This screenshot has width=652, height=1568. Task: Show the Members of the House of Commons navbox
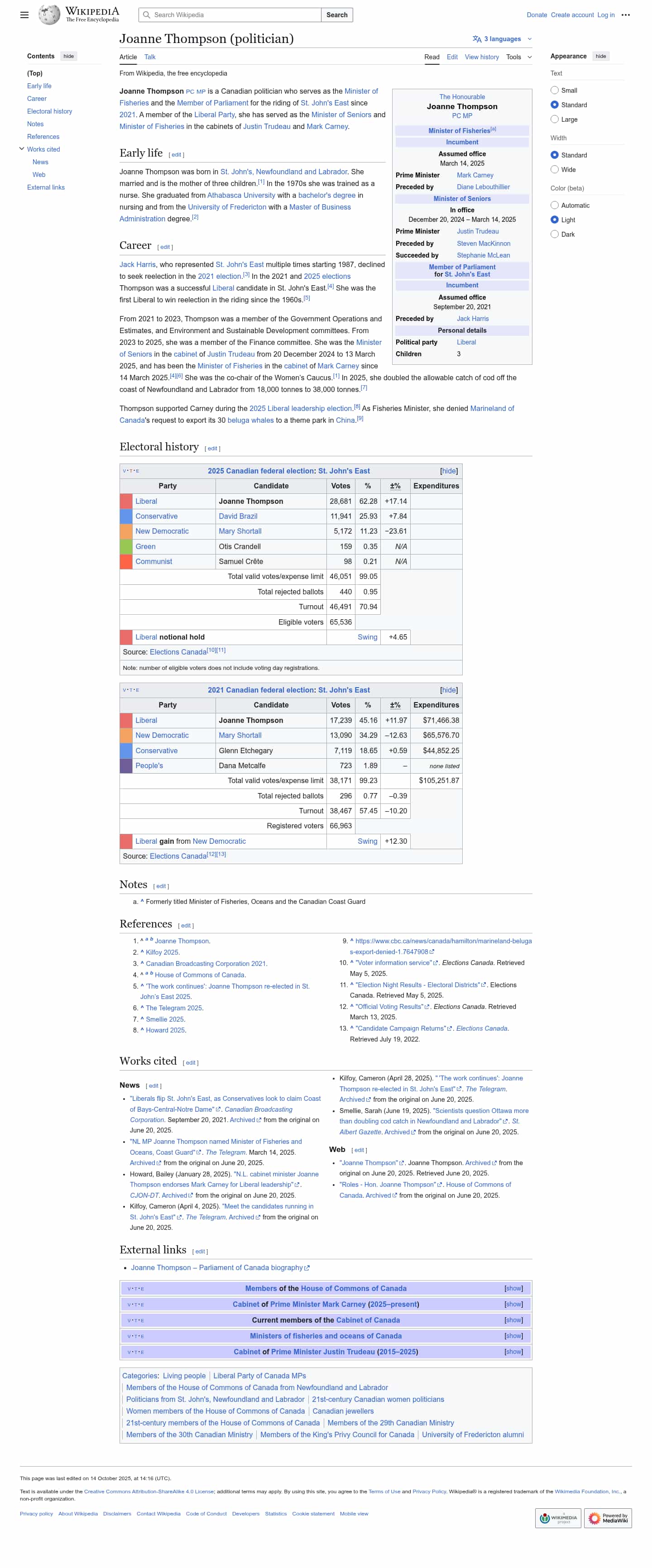pyautogui.click(x=514, y=1288)
